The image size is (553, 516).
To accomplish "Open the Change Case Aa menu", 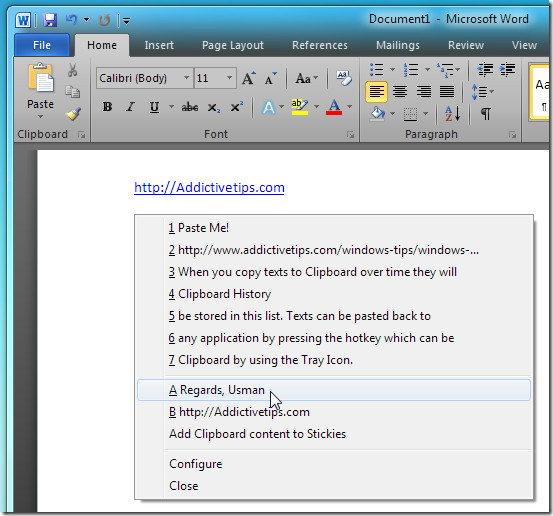I will click(306, 78).
